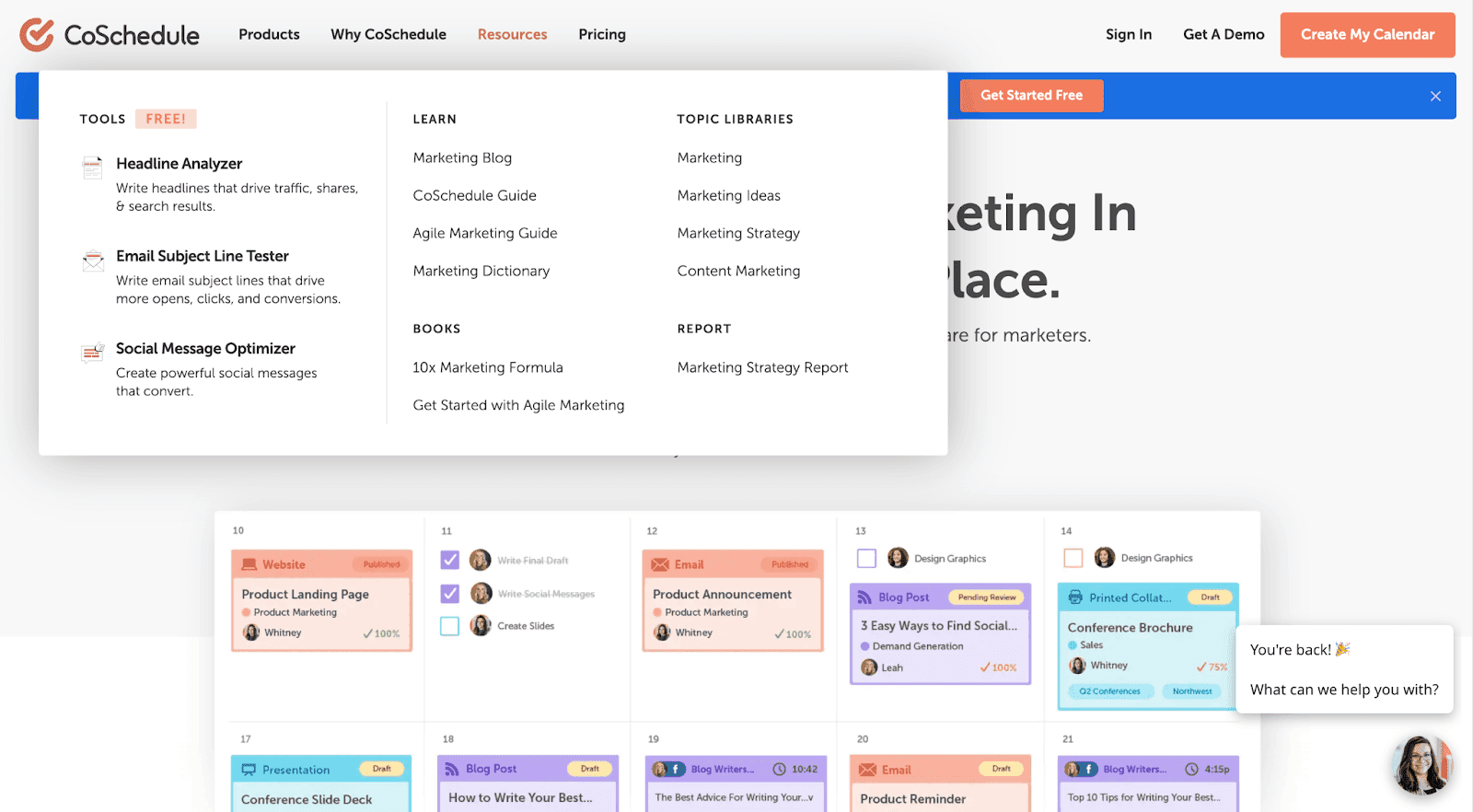Open Marketing Ideas link

coord(728,195)
